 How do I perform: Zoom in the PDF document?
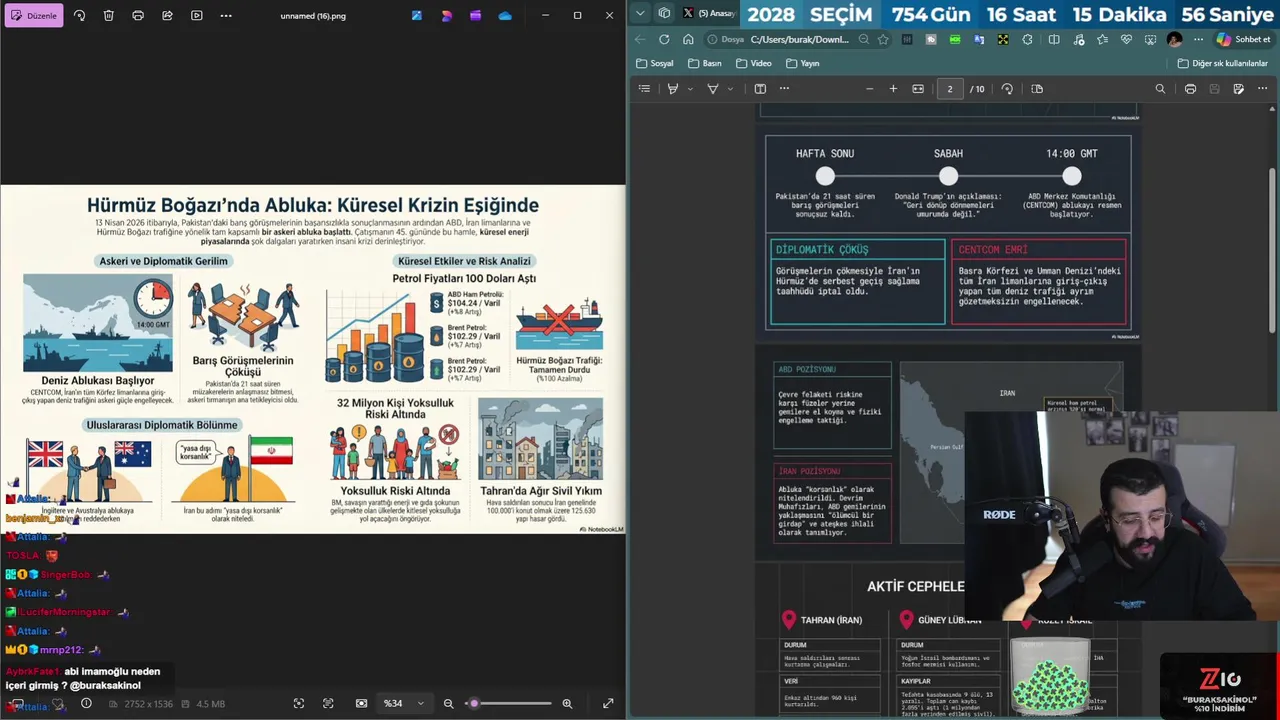tap(893, 89)
